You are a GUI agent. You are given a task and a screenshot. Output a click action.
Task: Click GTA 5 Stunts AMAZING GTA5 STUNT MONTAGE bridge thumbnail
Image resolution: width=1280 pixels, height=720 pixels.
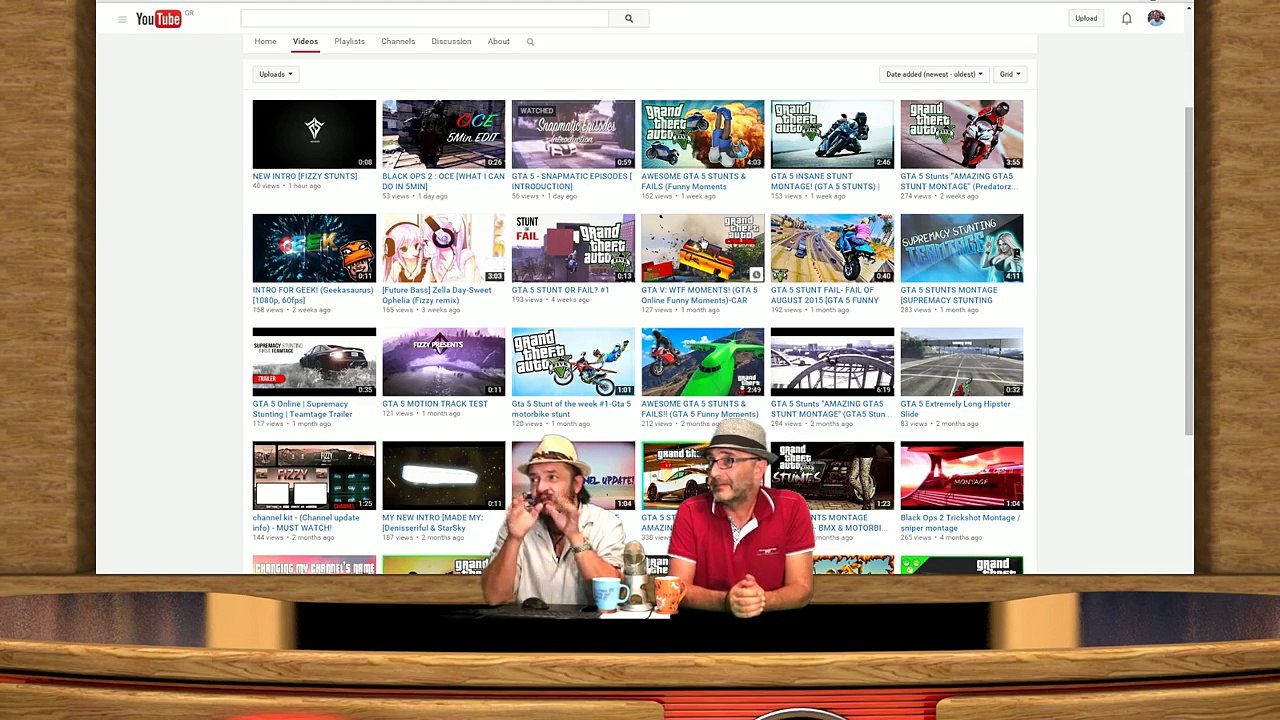832,362
